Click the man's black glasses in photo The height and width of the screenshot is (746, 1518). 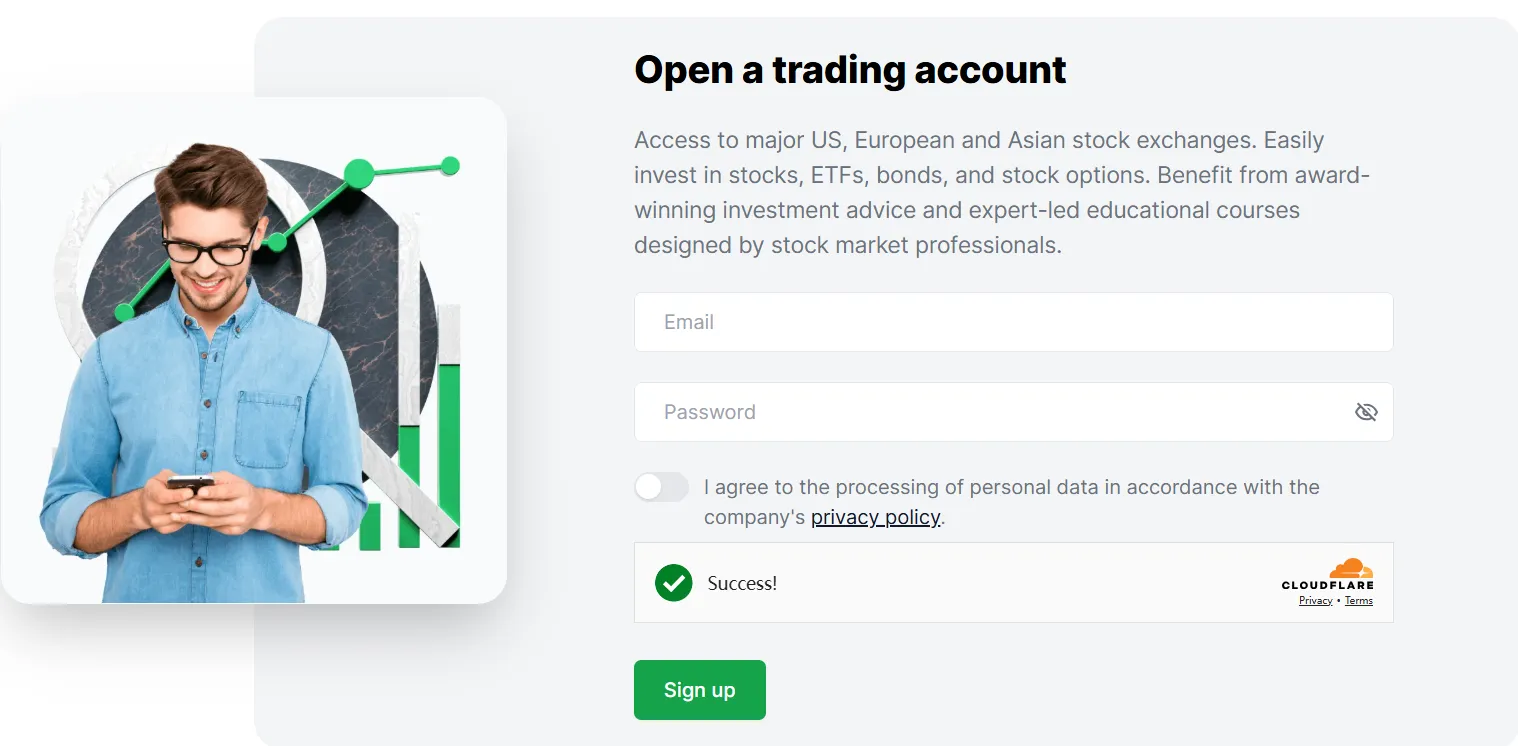click(x=207, y=249)
